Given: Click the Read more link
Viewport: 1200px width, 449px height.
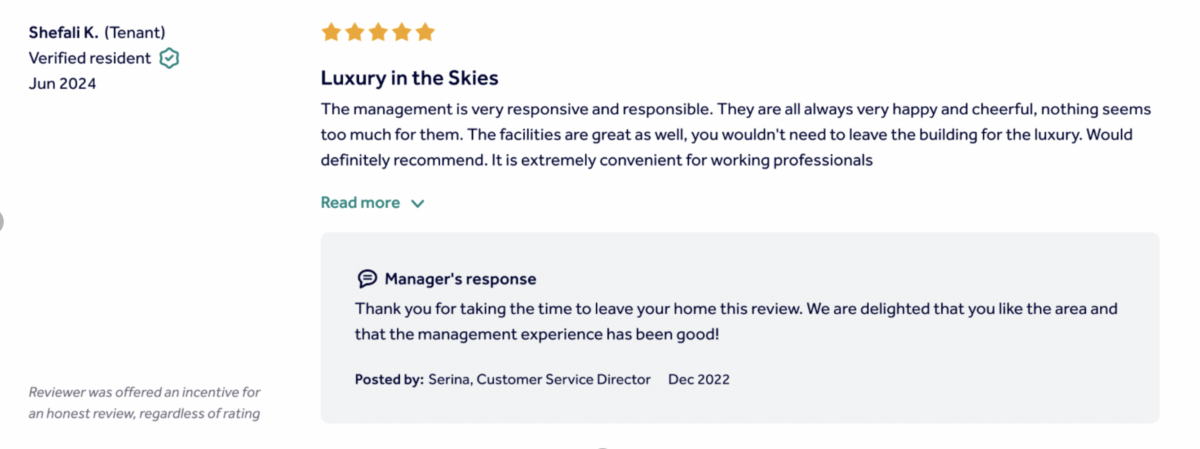Looking at the screenshot, I should click(360, 203).
